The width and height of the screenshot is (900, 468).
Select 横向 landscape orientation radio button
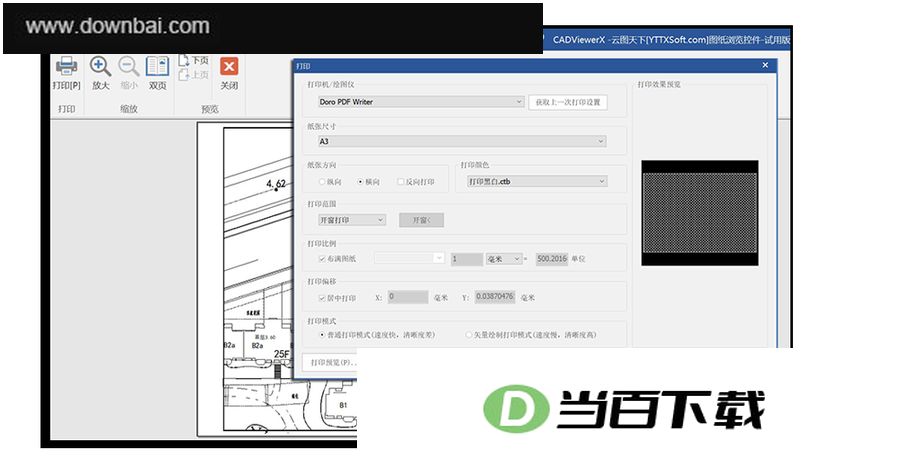360,181
